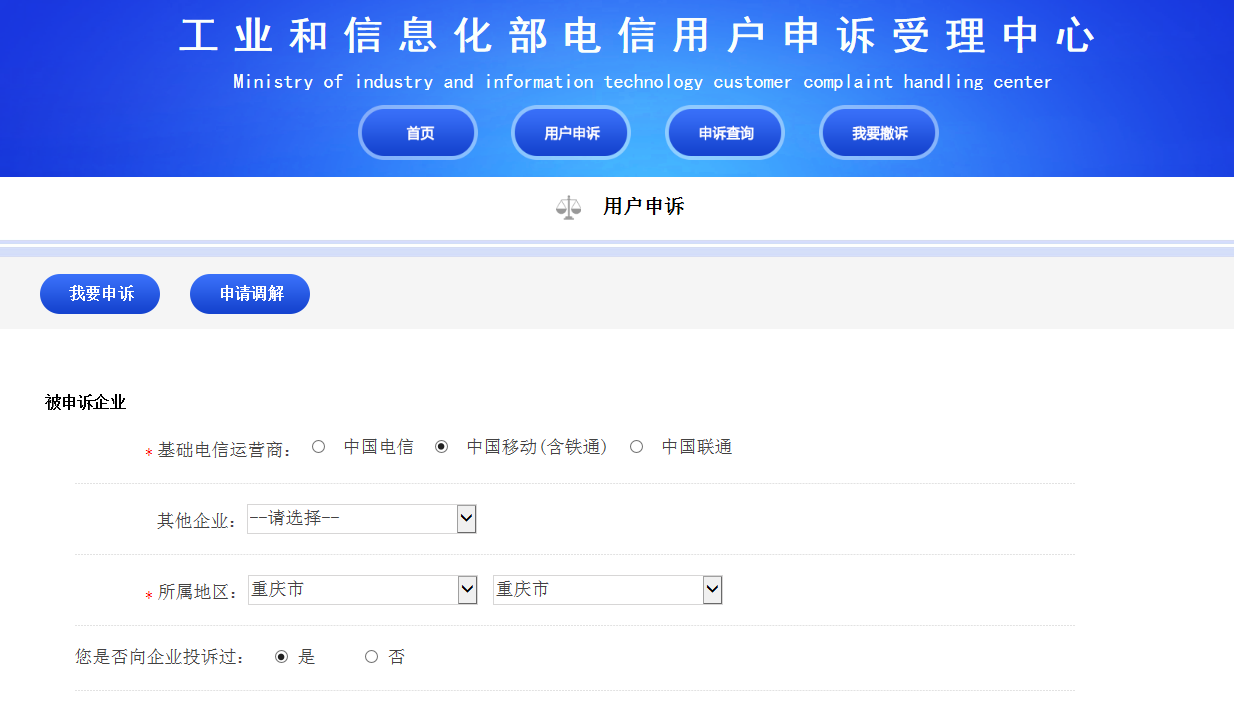This screenshot has width=1234, height=715.
Task: Click 我要撤诉 navigation button
Action: (879, 133)
